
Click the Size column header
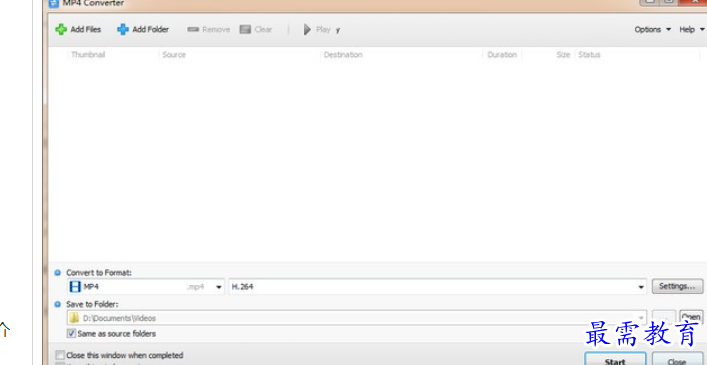point(563,55)
